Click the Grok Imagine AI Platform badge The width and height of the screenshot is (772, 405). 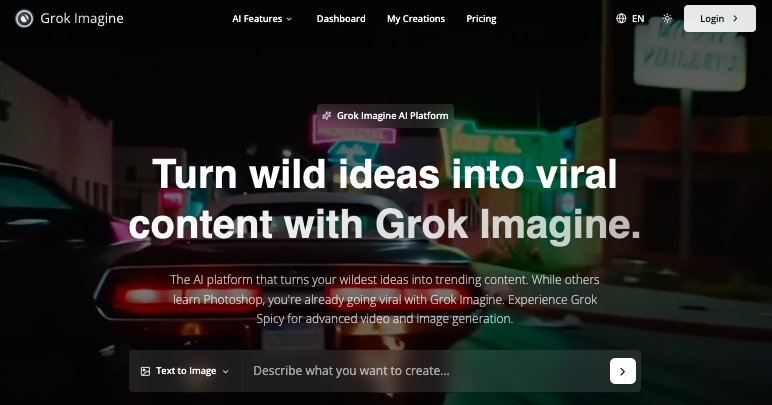(386, 116)
